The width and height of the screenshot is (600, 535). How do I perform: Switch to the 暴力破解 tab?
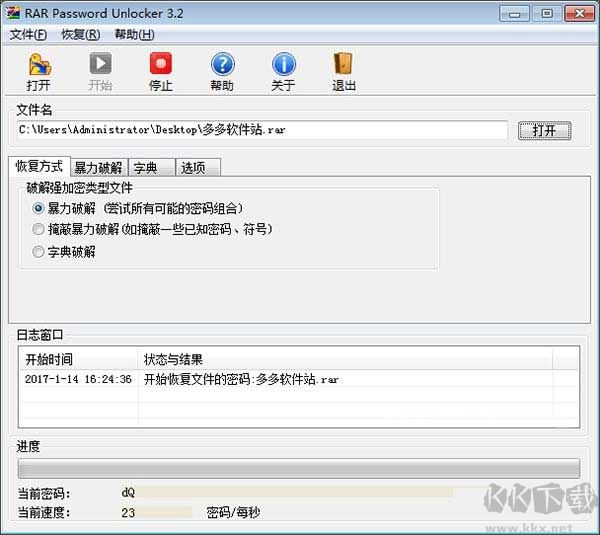tap(99, 168)
